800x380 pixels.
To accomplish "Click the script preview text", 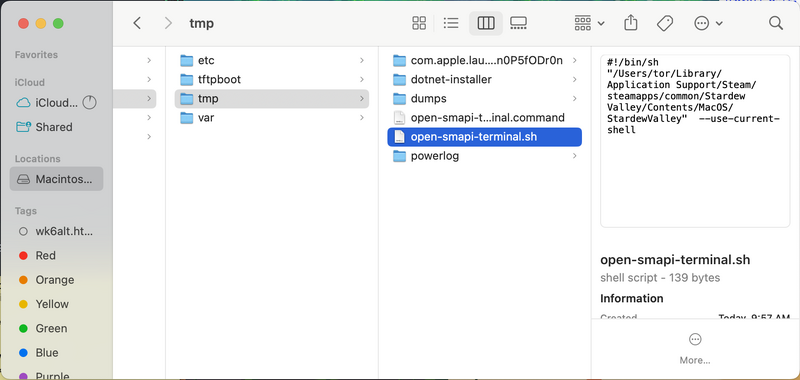I will (x=693, y=96).
